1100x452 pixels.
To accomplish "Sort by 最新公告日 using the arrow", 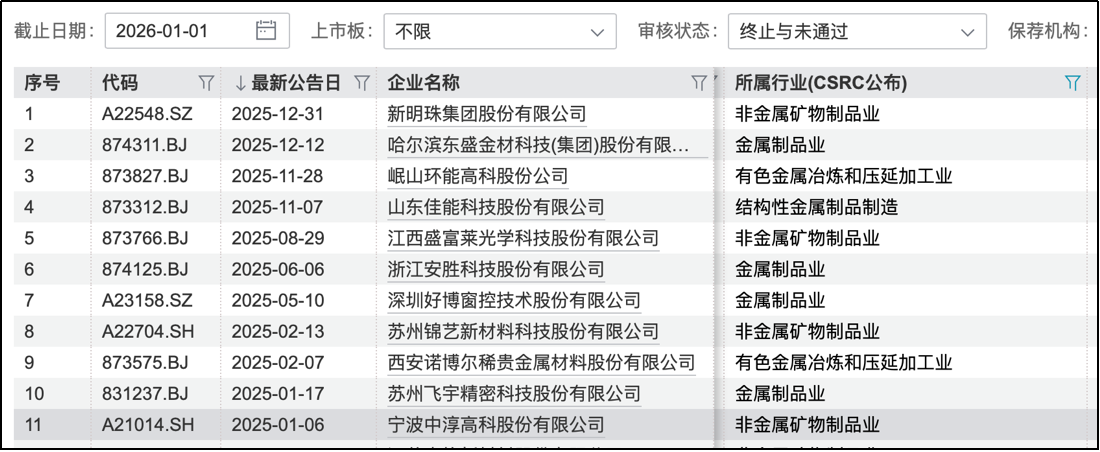I will pos(240,83).
